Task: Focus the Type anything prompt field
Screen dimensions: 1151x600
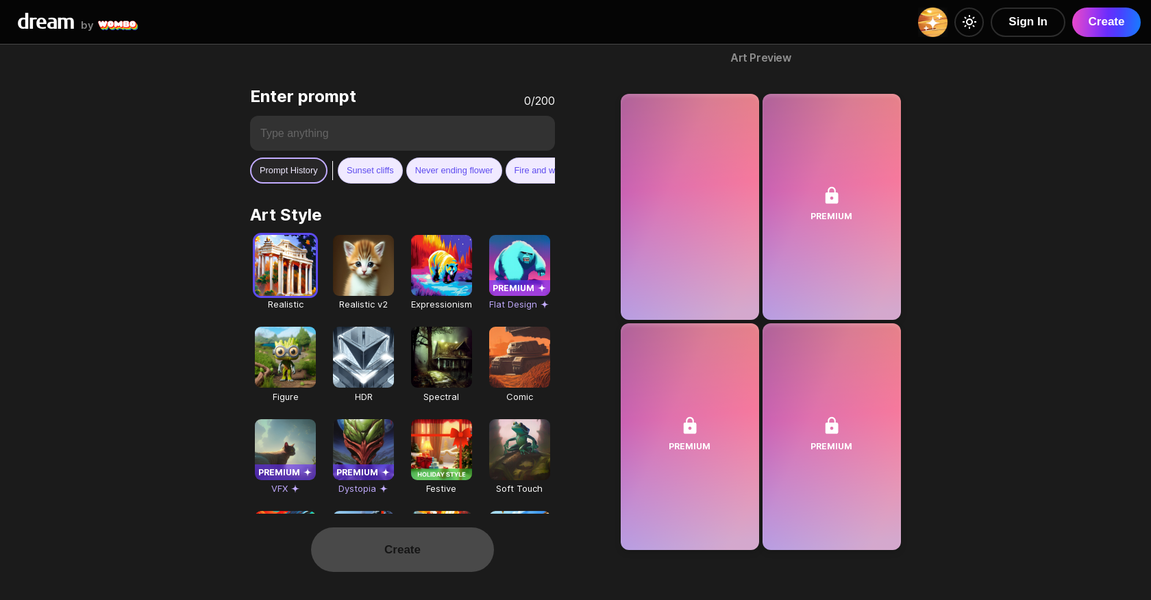Action: (402, 133)
